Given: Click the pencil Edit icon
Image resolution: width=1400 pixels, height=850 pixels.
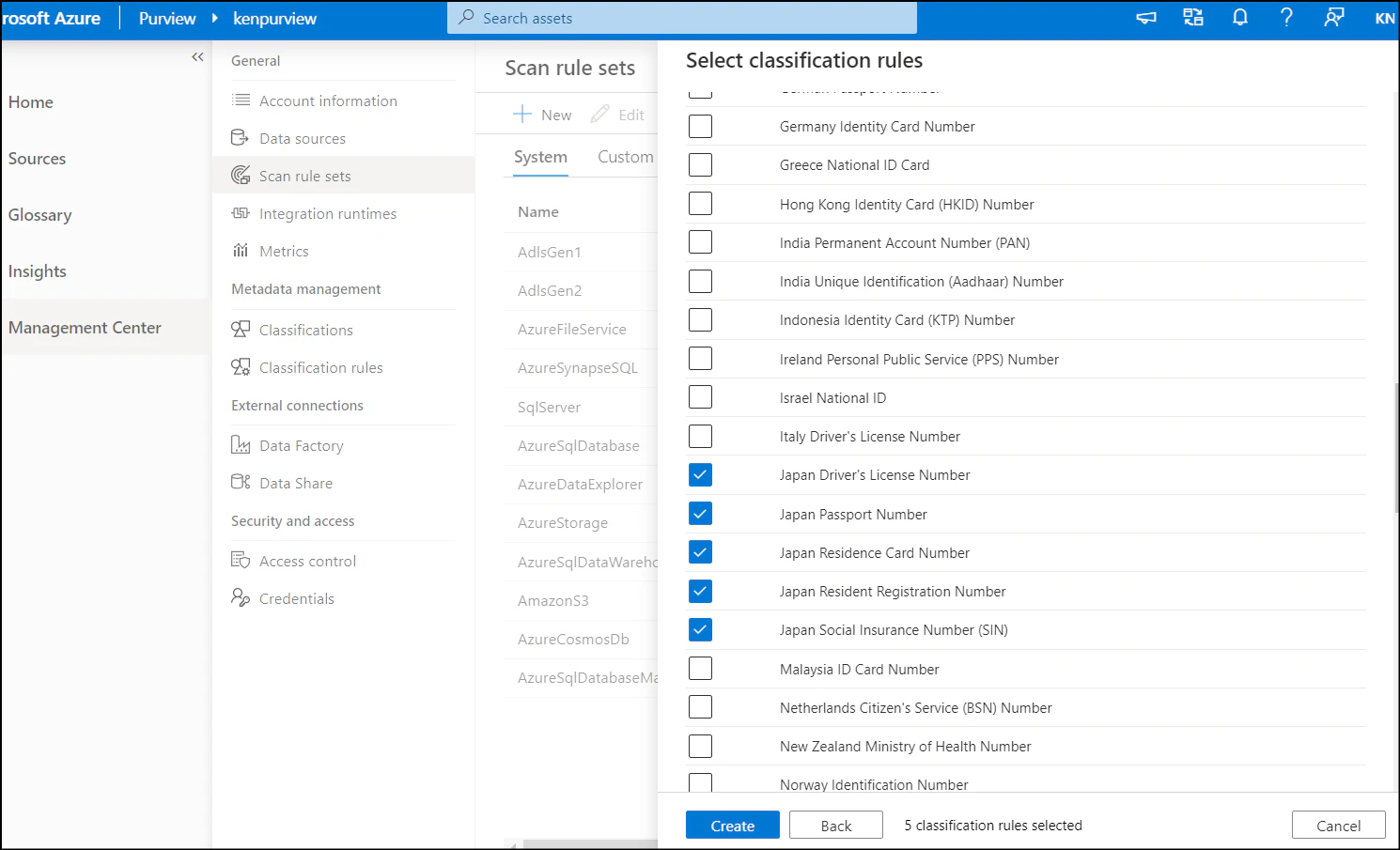Looking at the screenshot, I should tap(599, 115).
